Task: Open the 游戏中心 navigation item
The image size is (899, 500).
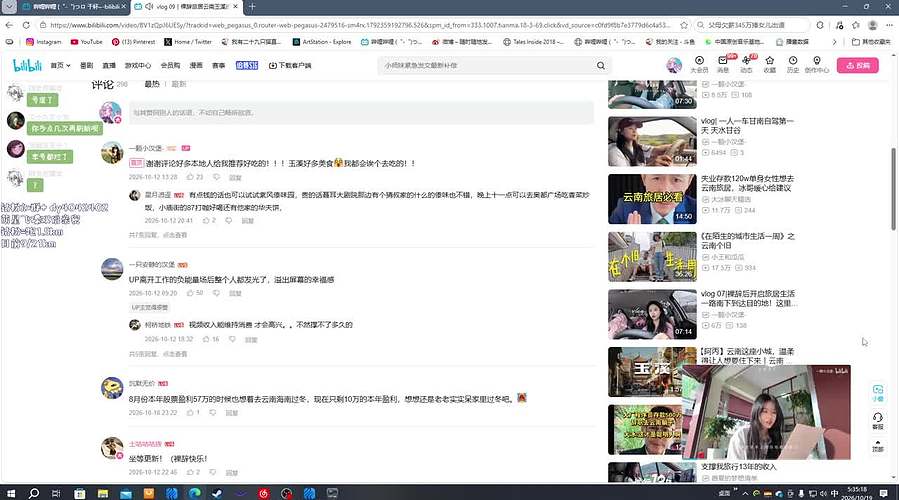Action: coord(138,65)
